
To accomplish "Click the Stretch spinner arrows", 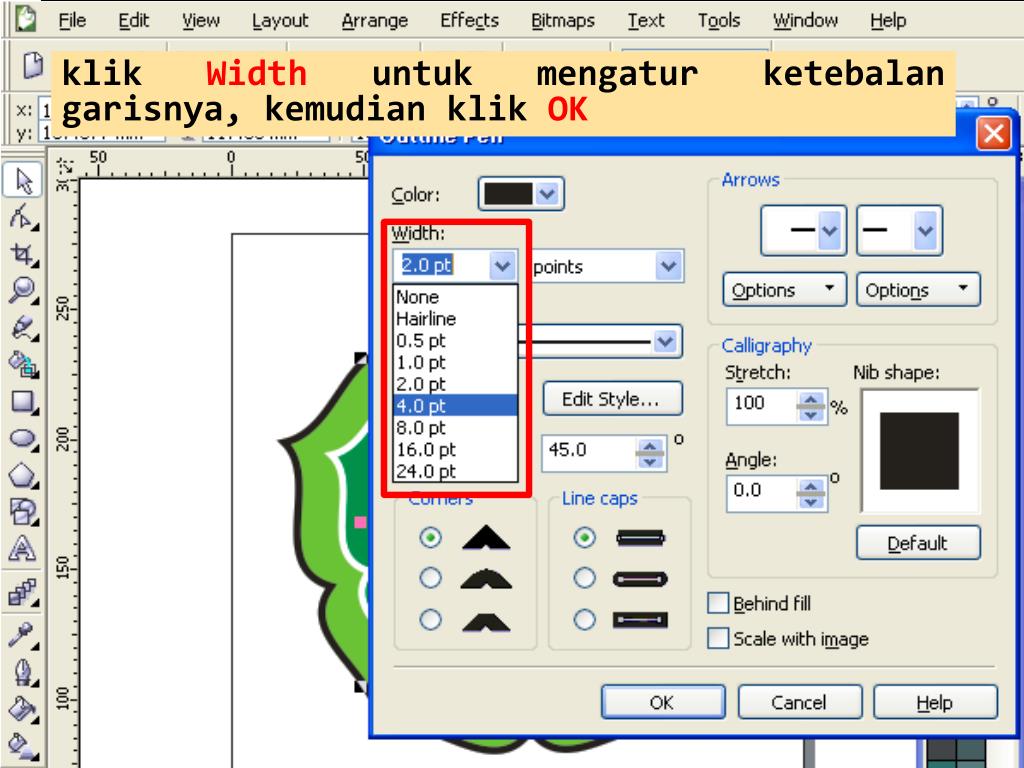I will (810, 407).
